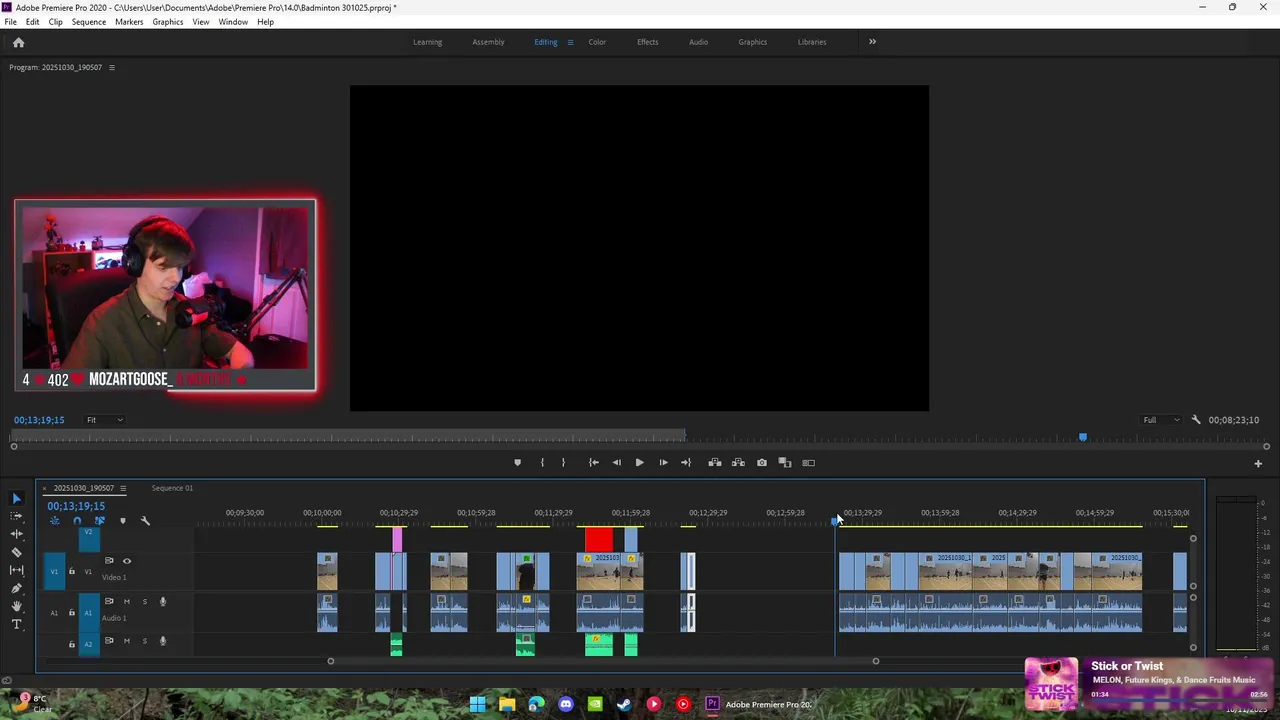Play the sequence
Image resolution: width=1280 pixels, height=720 pixels.
coord(639,462)
